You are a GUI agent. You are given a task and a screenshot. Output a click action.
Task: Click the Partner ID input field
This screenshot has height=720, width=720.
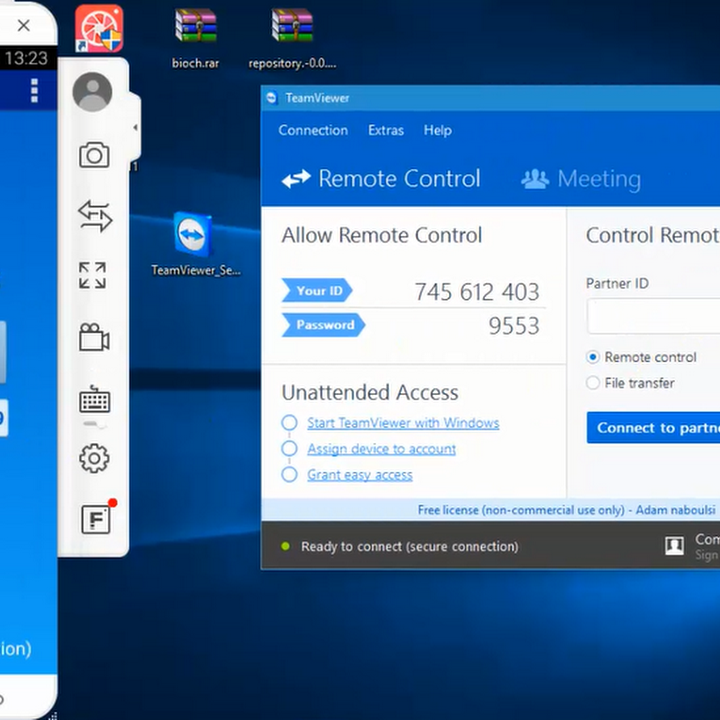(653, 316)
